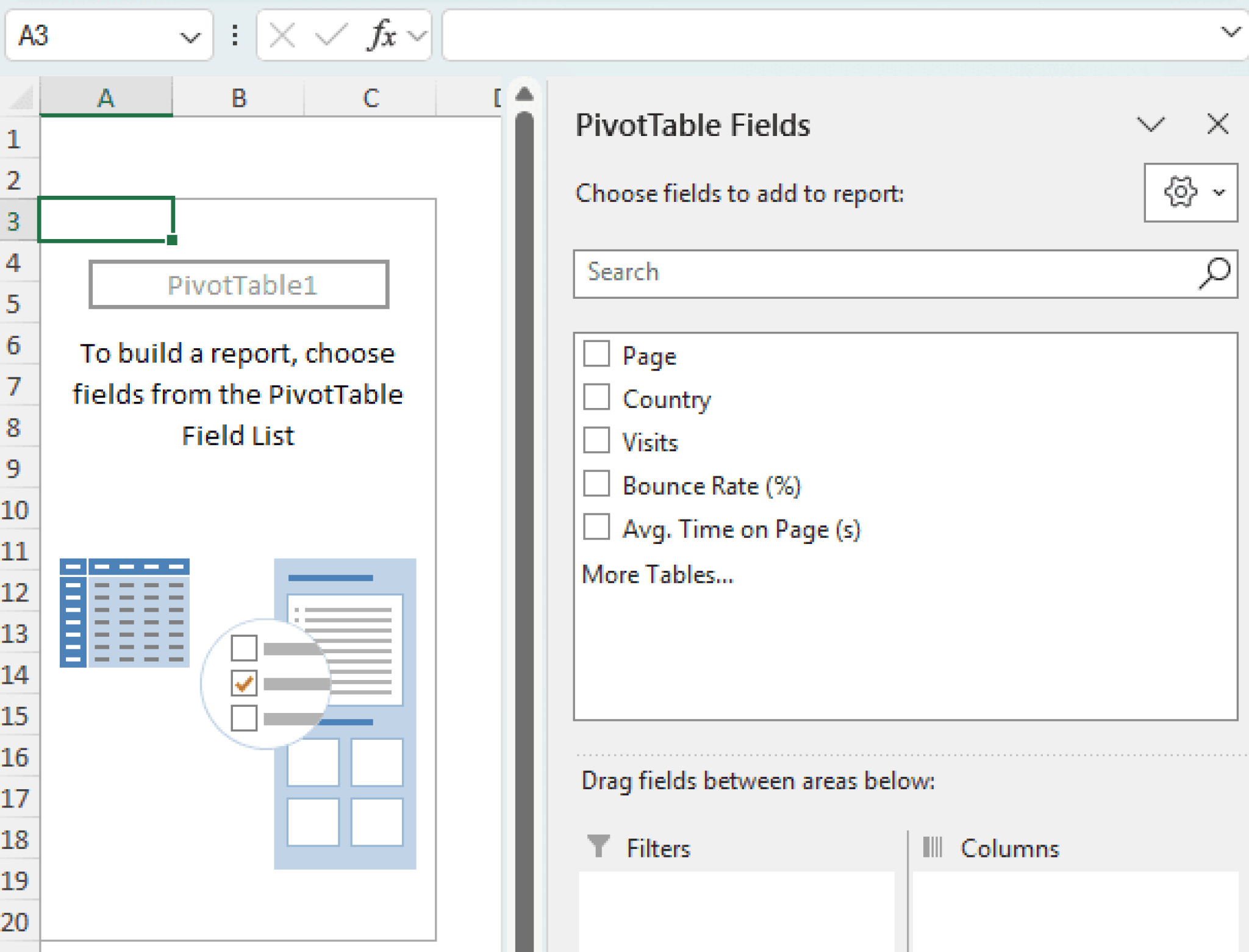Click the magnifier icon in the field Search box
Image resolution: width=1249 pixels, height=952 pixels.
(1214, 274)
